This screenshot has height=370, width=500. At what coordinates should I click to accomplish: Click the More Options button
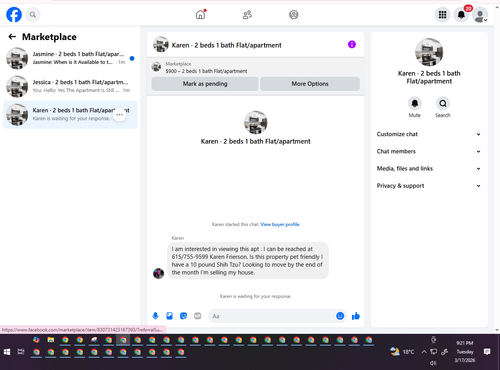(310, 84)
